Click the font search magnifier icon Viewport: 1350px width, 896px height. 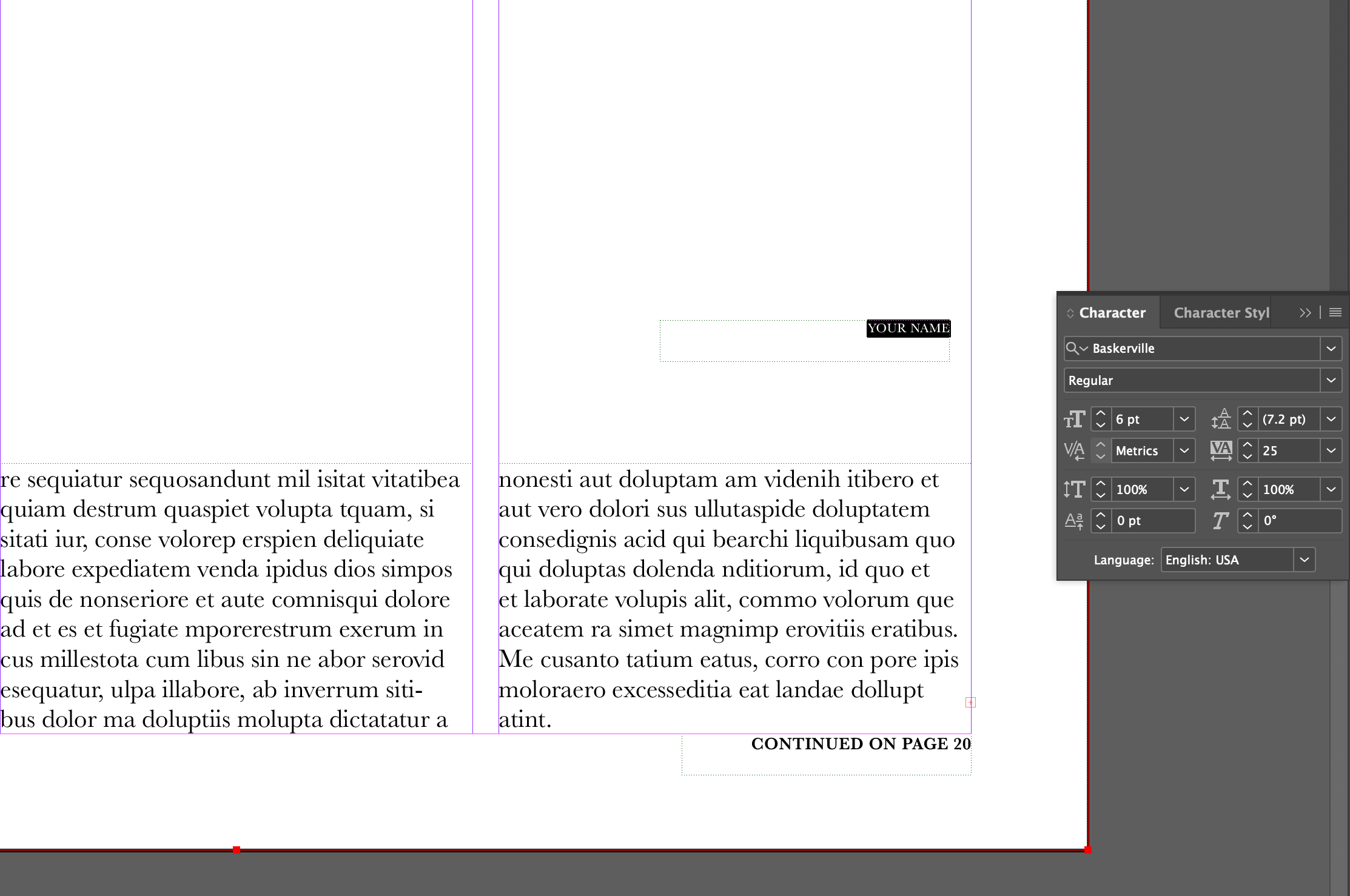pyautogui.click(x=1072, y=348)
